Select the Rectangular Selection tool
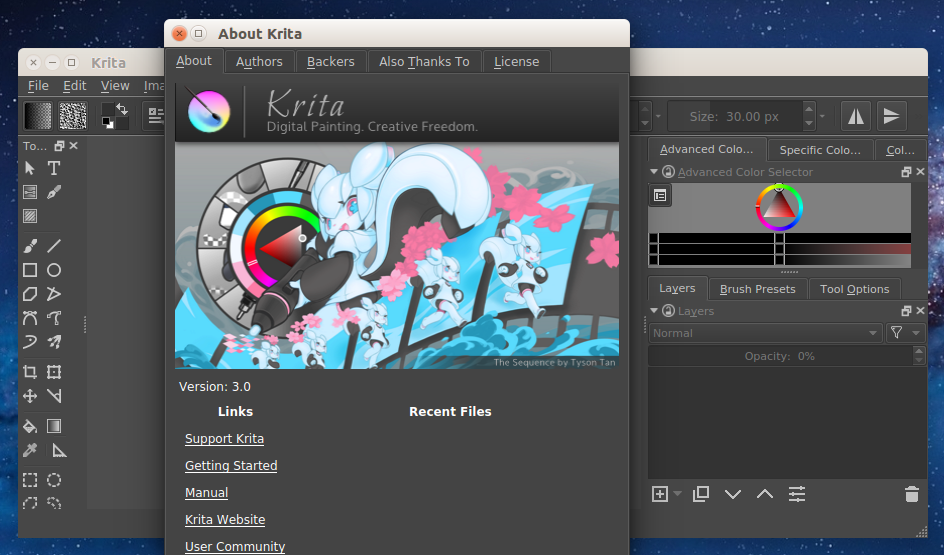Viewport: 944px width, 555px height. [x=30, y=480]
